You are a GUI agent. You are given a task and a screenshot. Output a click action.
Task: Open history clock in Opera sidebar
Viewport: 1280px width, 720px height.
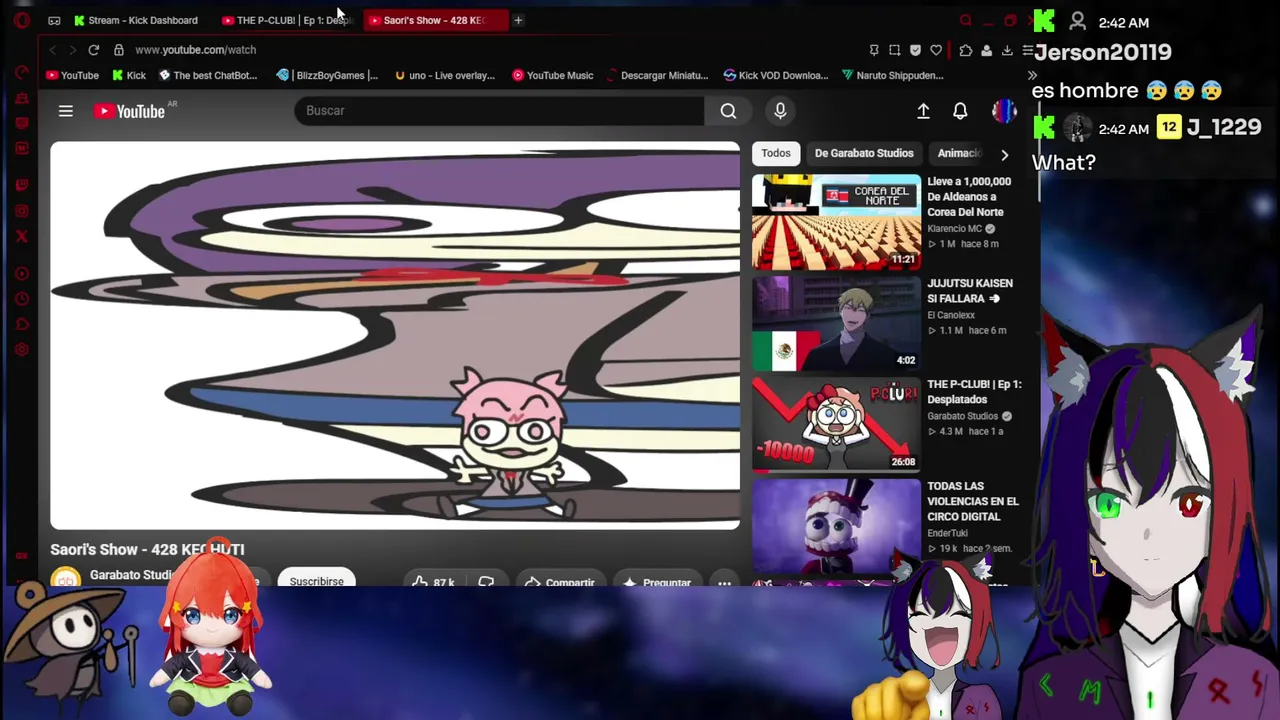tap(22, 299)
